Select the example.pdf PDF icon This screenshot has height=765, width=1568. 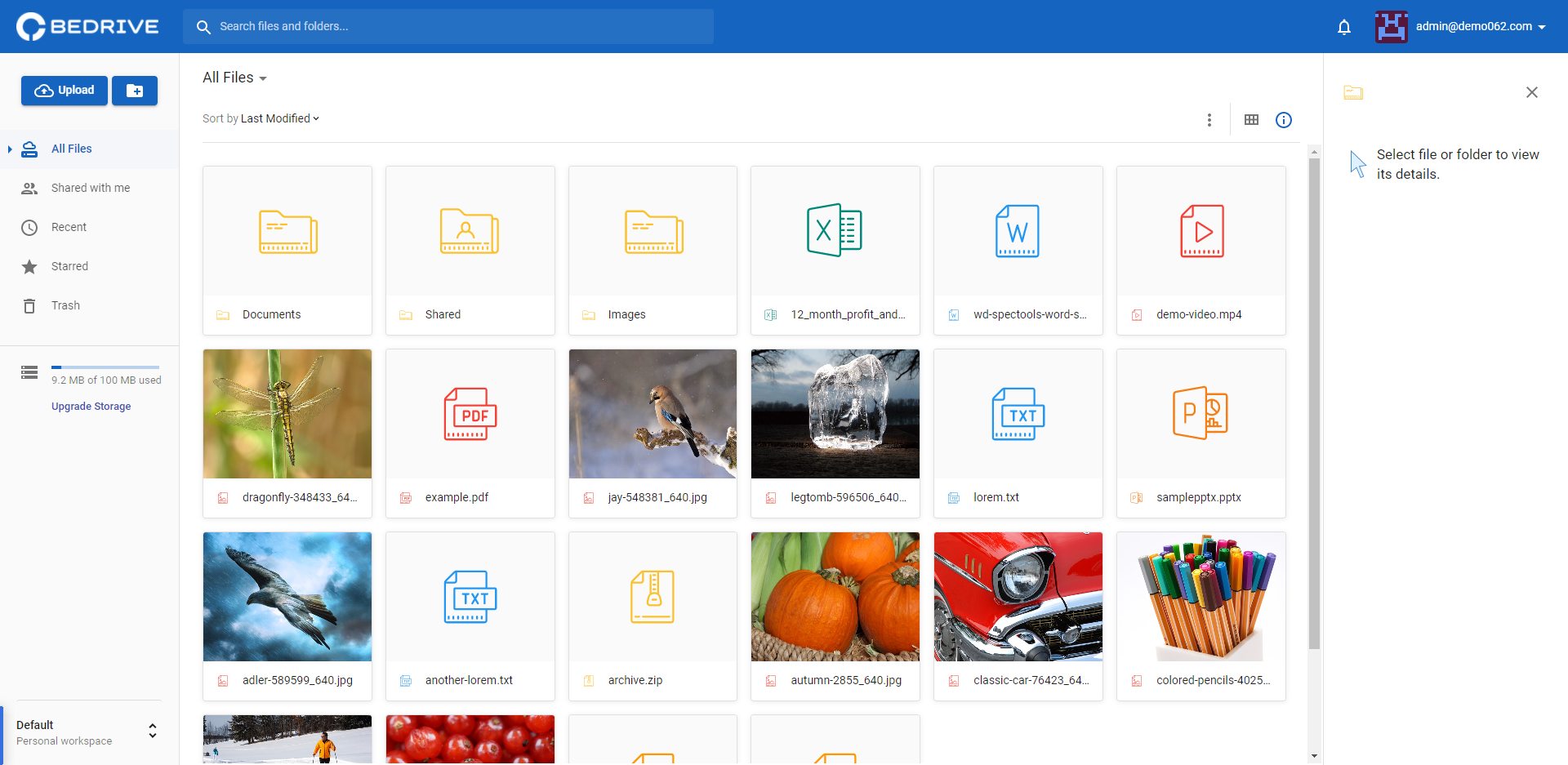pyautogui.click(x=470, y=414)
